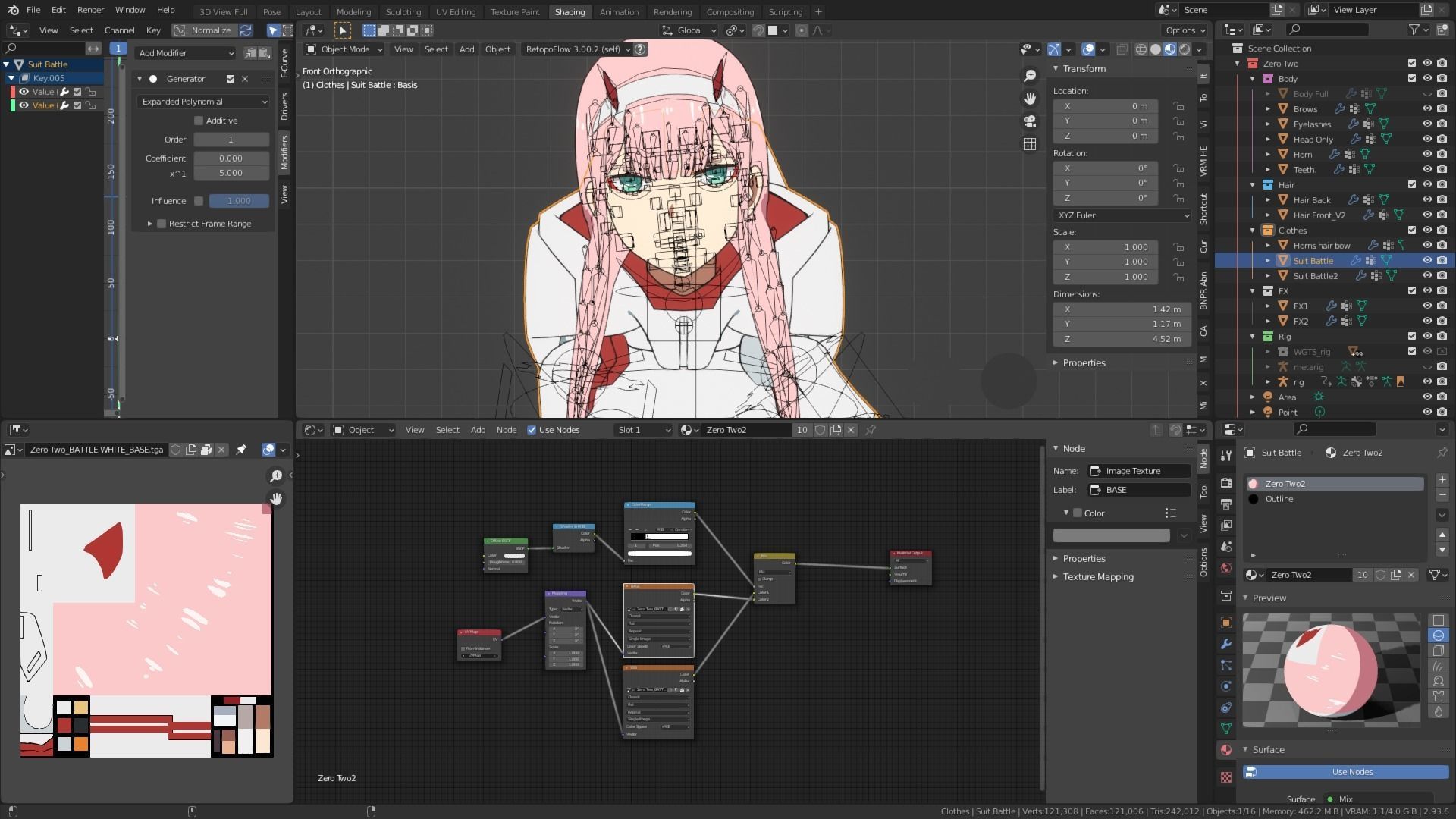
Task: Toggle viewport overlays icon
Action: (1088, 49)
